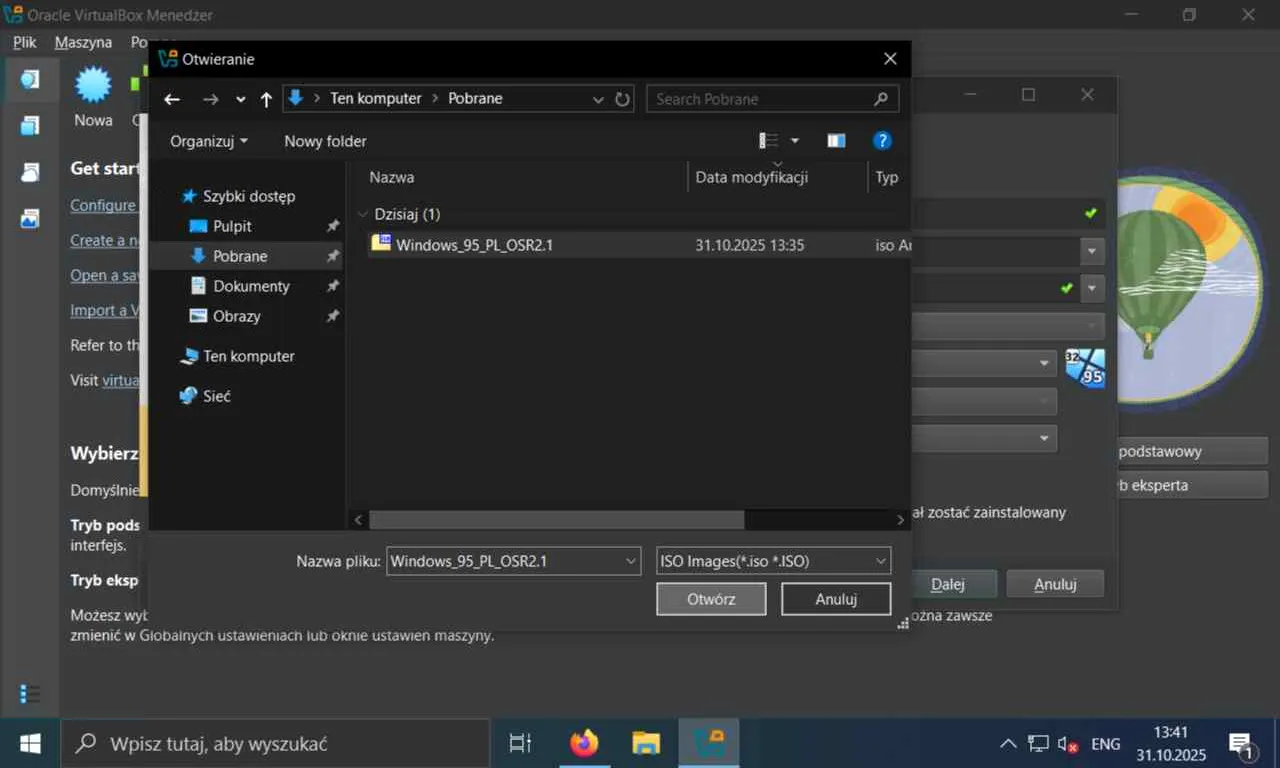
Task: Click the search magnifier icon
Action: coord(881,99)
